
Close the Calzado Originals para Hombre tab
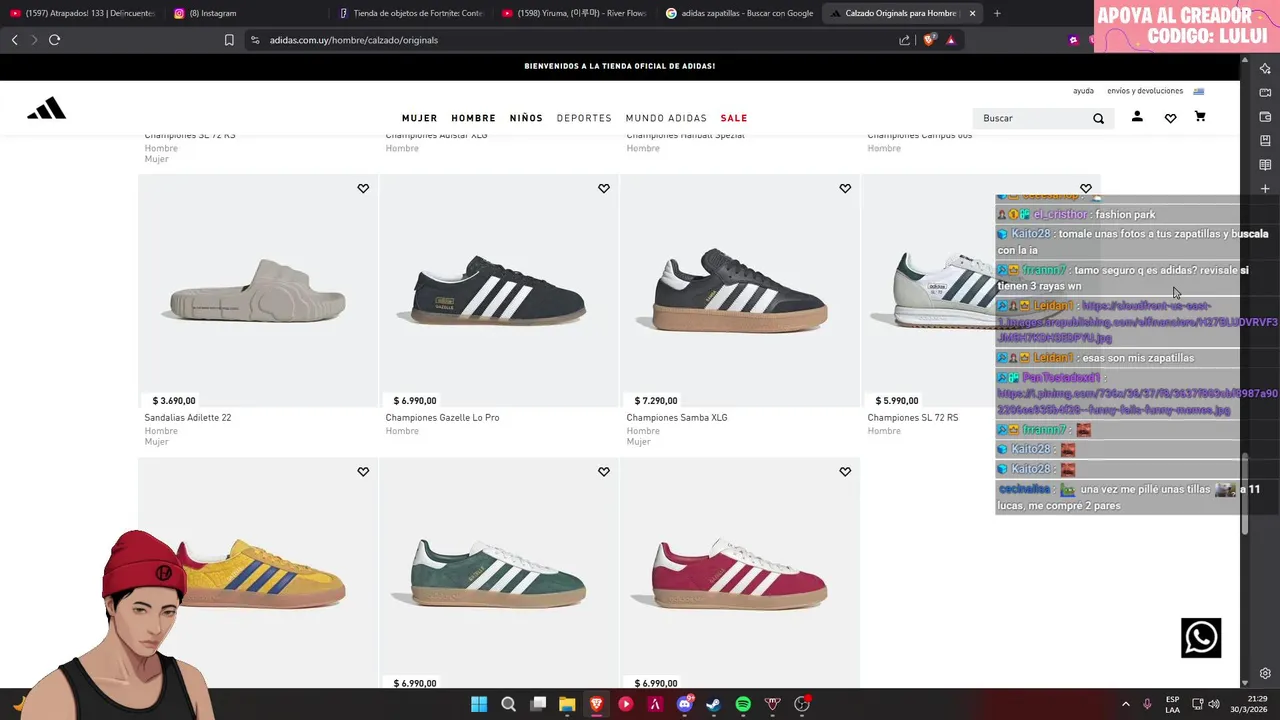(972, 13)
